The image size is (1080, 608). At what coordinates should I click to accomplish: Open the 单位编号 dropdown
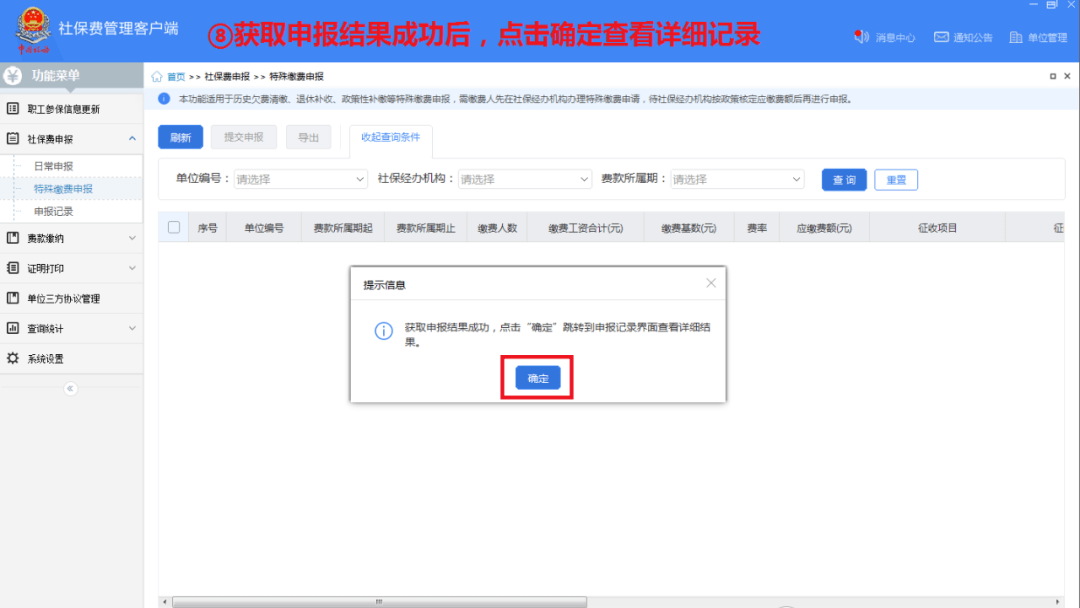[300, 180]
